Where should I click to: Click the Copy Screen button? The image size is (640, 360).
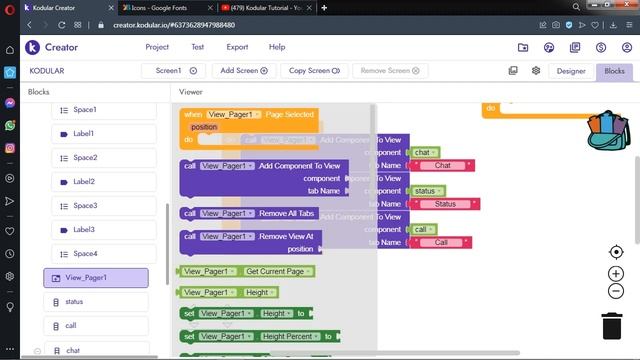[x=314, y=71]
